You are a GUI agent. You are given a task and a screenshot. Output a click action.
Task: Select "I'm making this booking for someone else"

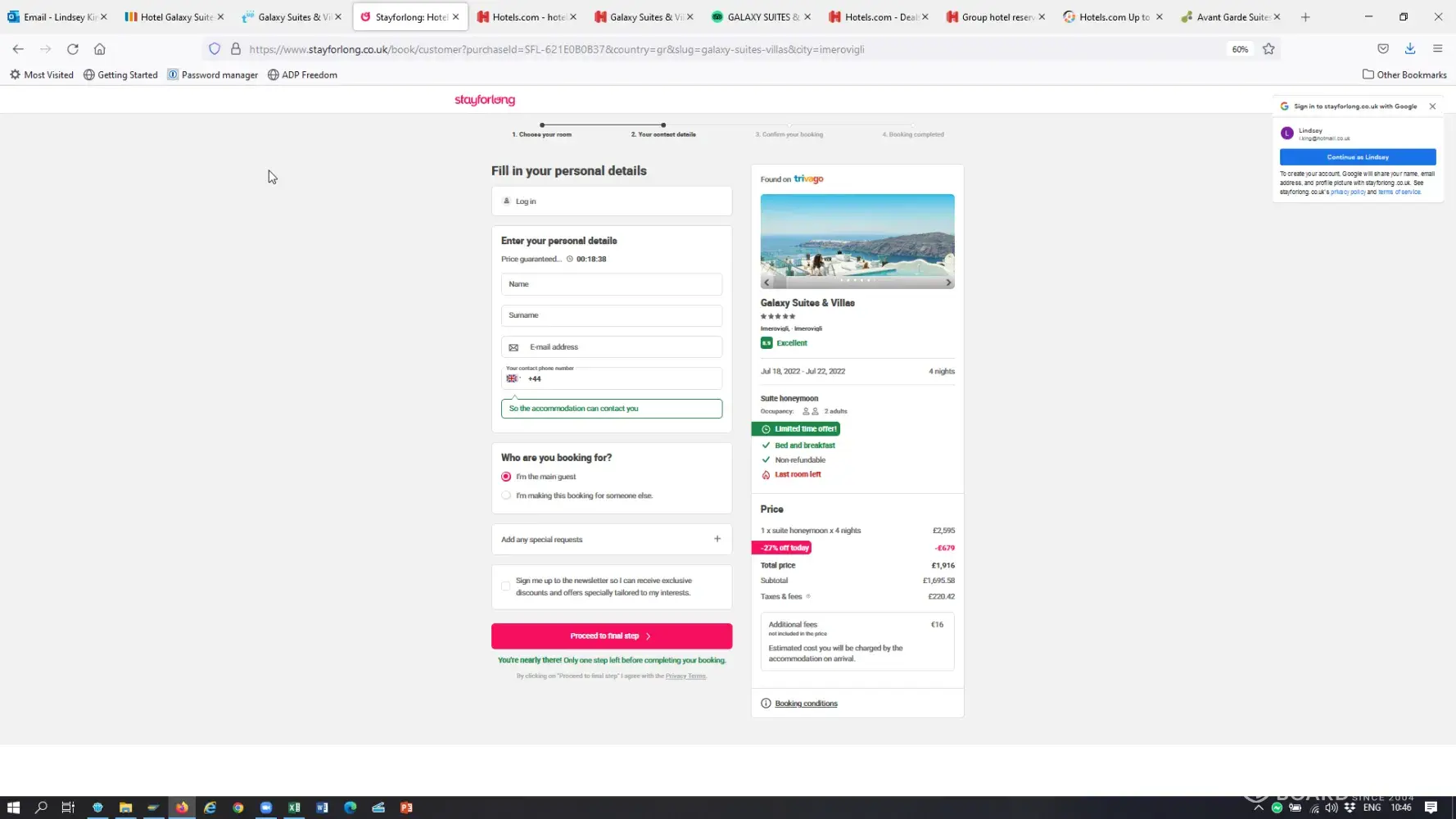coord(506,495)
